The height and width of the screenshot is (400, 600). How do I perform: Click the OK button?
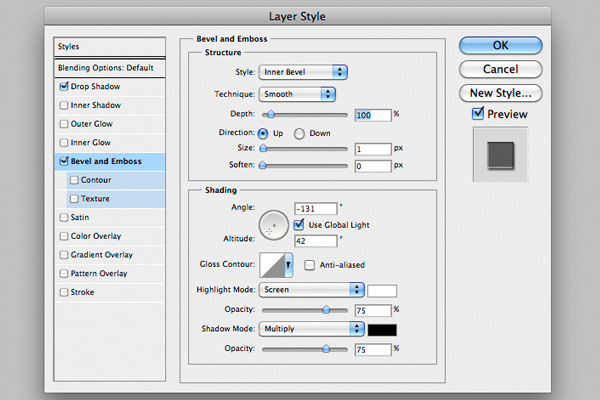(x=501, y=46)
